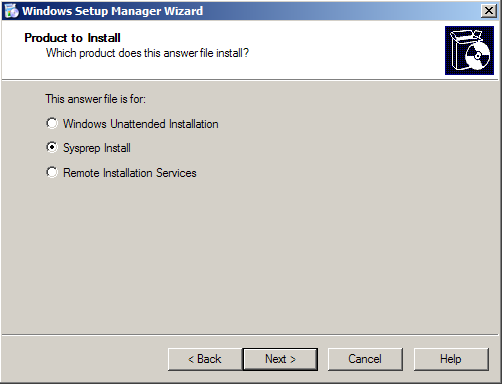Click the software box and CD image
The image size is (502, 384).
469,50
